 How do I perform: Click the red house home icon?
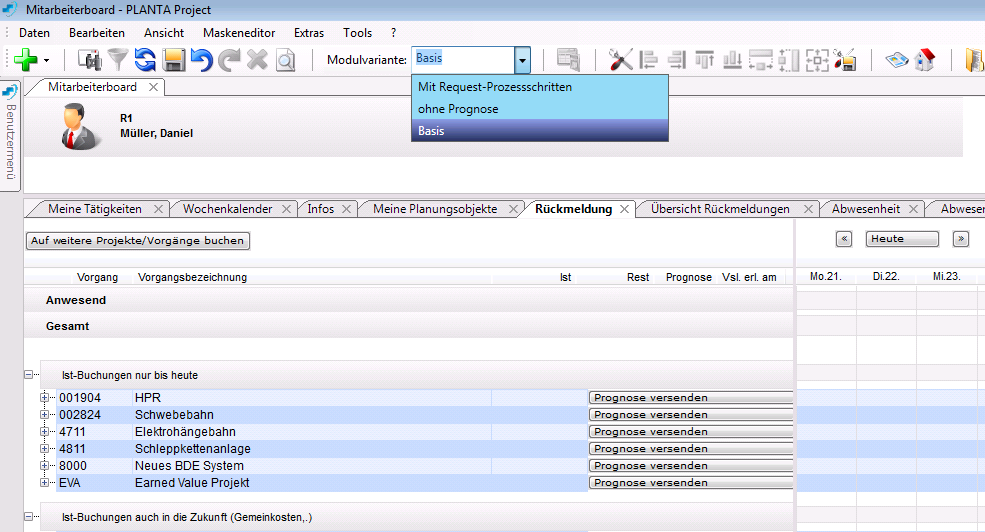tap(924, 60)
